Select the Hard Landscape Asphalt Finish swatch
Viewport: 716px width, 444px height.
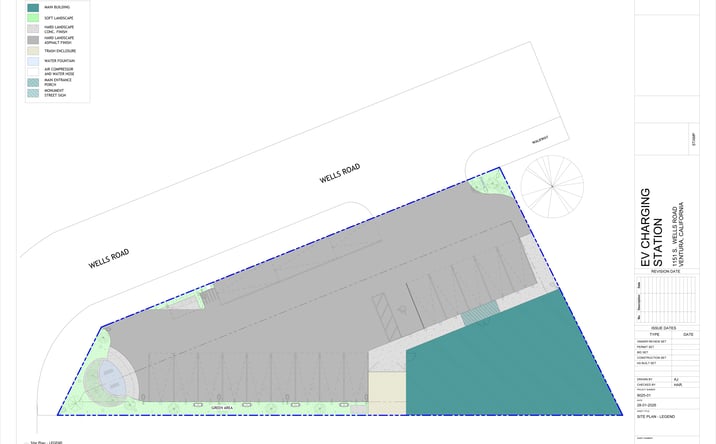tap(33, 40)
